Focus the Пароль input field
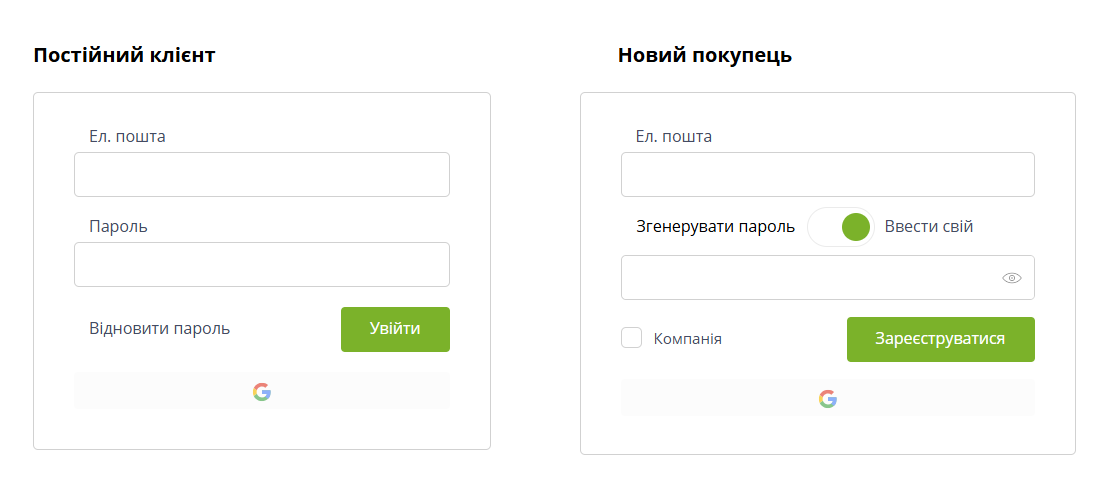 tap(262, 264)
